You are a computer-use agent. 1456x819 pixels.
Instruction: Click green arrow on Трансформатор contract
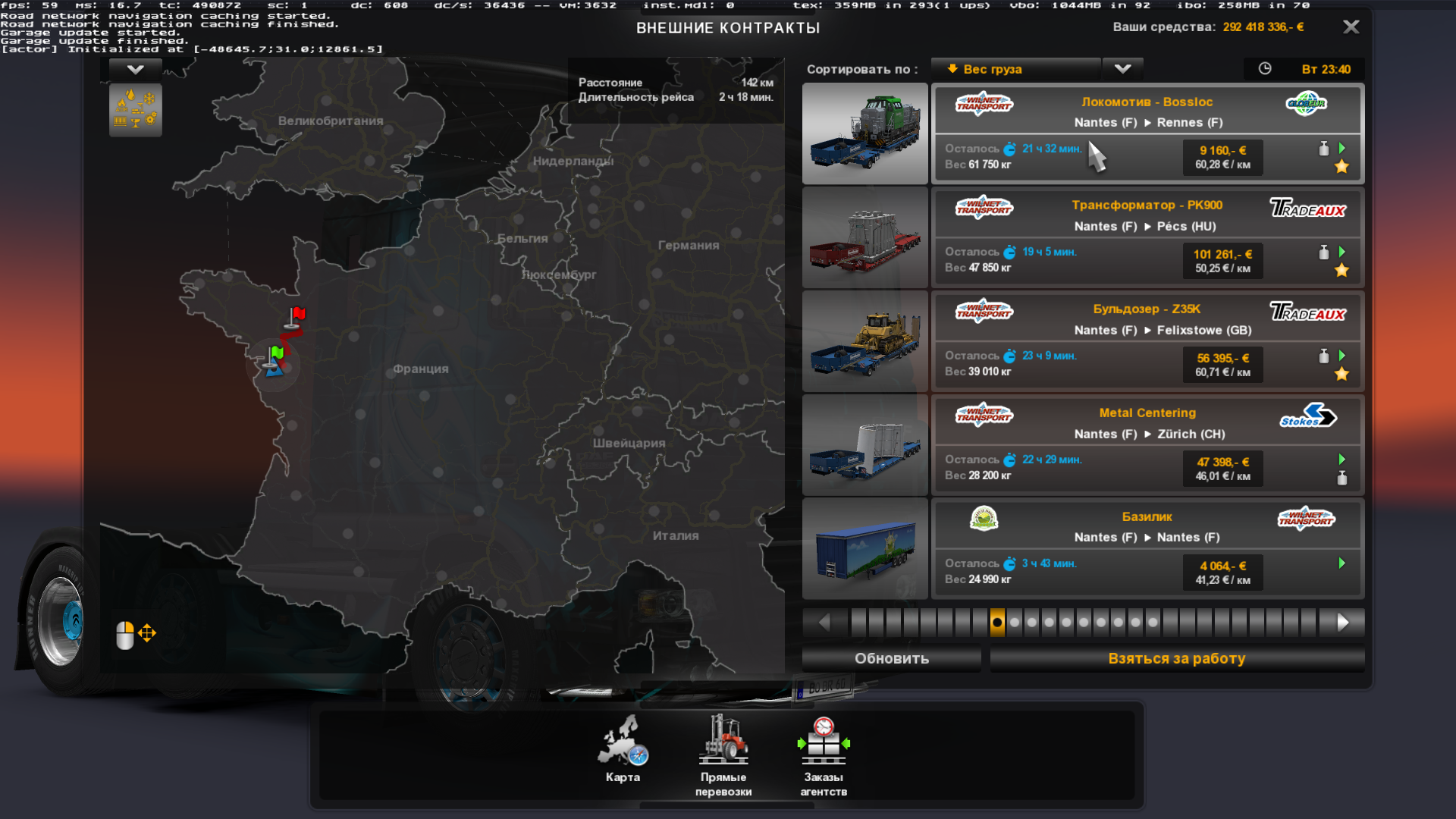1342,251
